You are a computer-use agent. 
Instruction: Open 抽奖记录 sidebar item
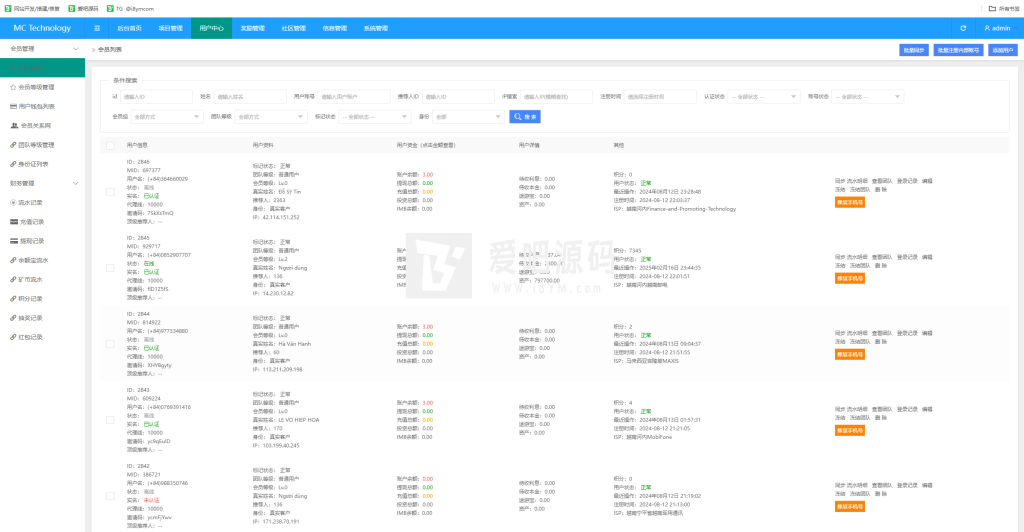point(42,318)
